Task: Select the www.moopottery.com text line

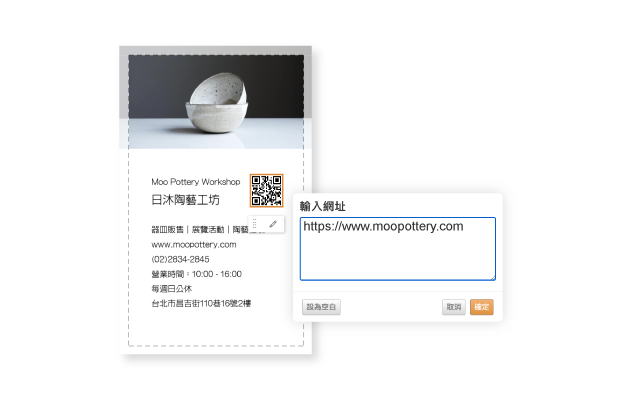Action: (x=194, y=244)
